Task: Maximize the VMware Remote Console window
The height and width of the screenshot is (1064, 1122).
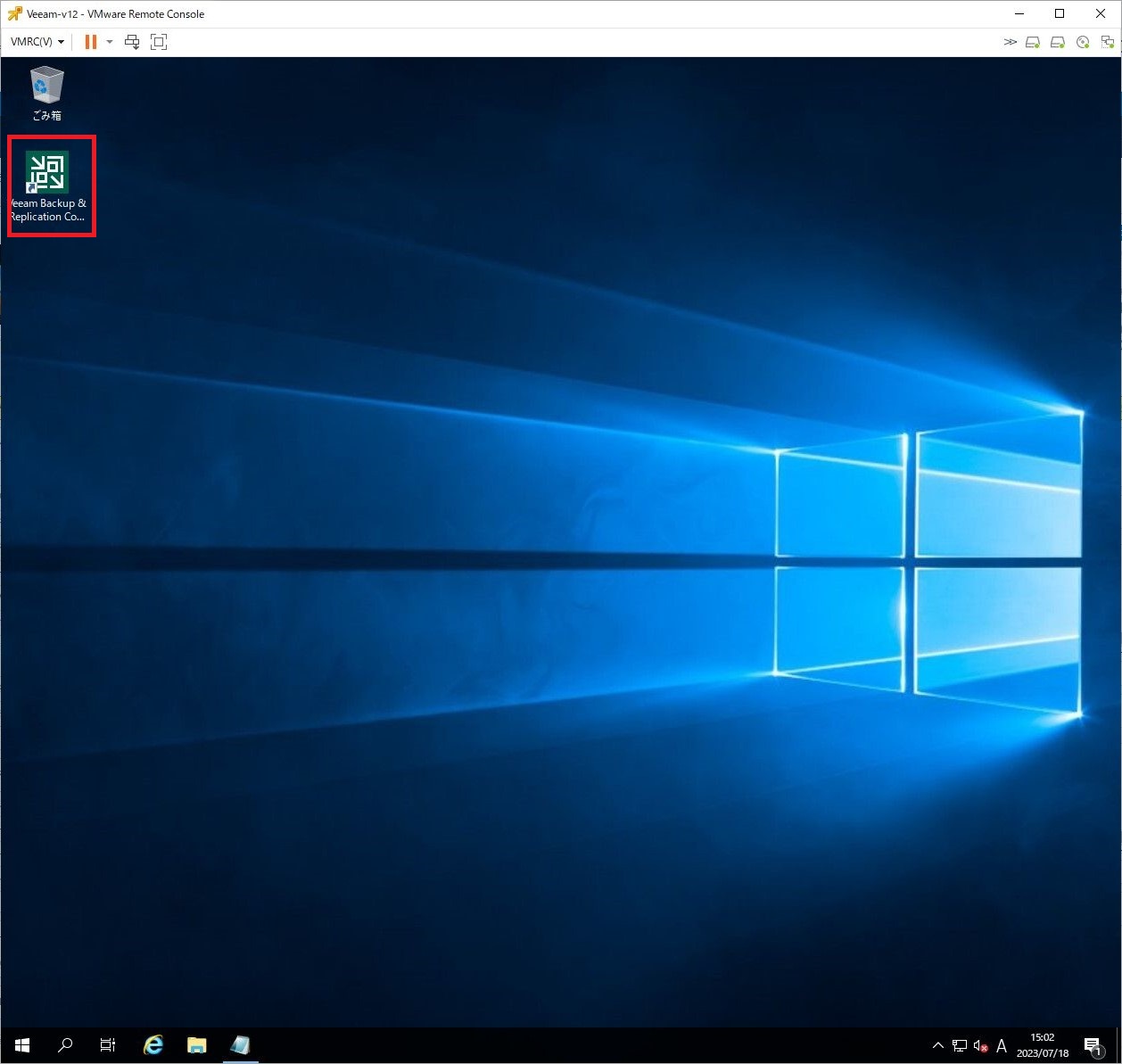Action: pos(1060,13)
